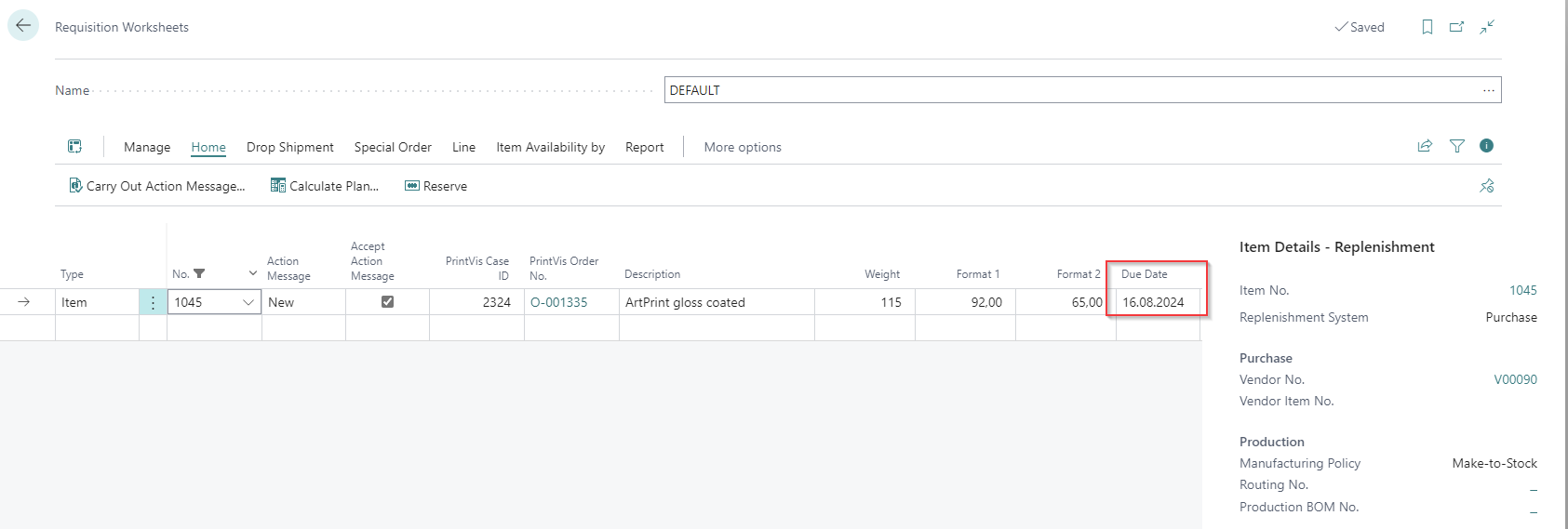Open the filter pane icon

coord(1456,146)
